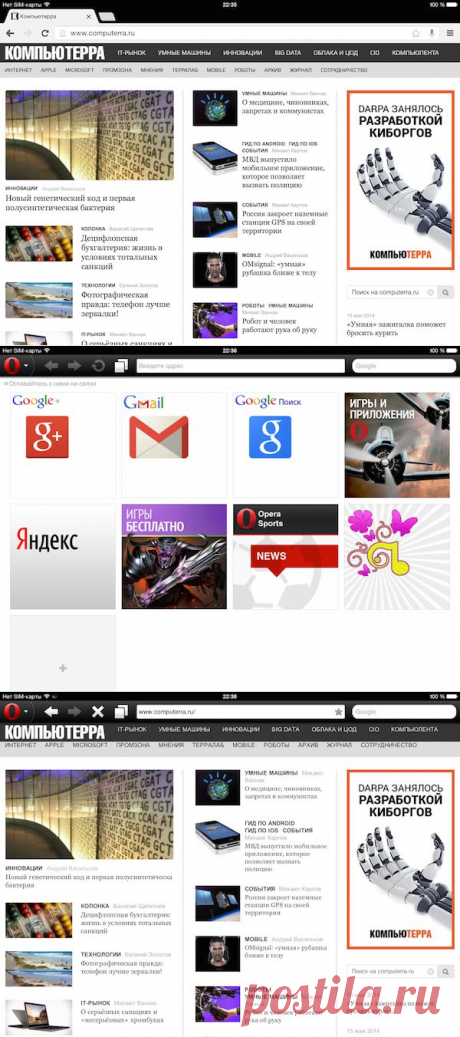Stop loading with Opera's X button
The width and height of the screenshot is (460, 1037).
pyautogui.click(x=98, y=712)
